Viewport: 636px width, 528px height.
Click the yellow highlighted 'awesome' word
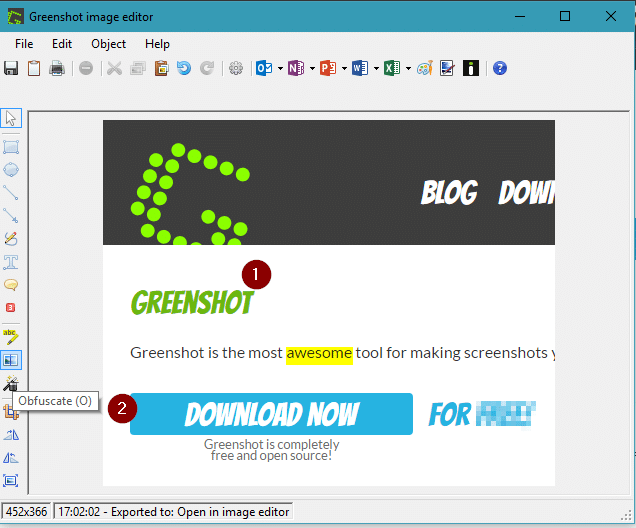tap(319, 354)
